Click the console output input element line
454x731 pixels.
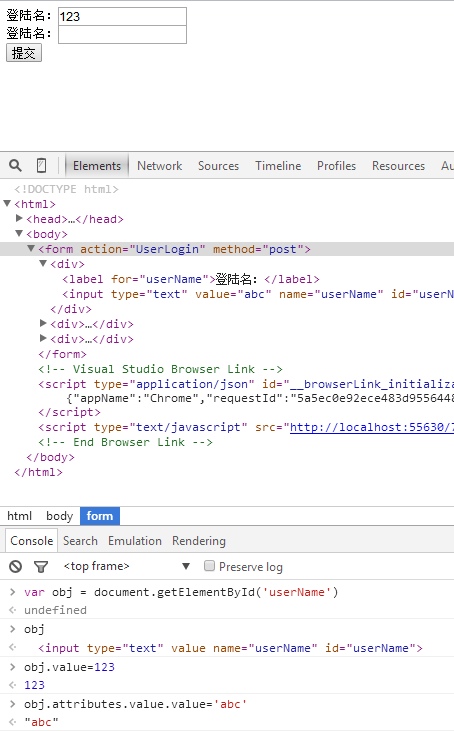click(x=230, y=648)
